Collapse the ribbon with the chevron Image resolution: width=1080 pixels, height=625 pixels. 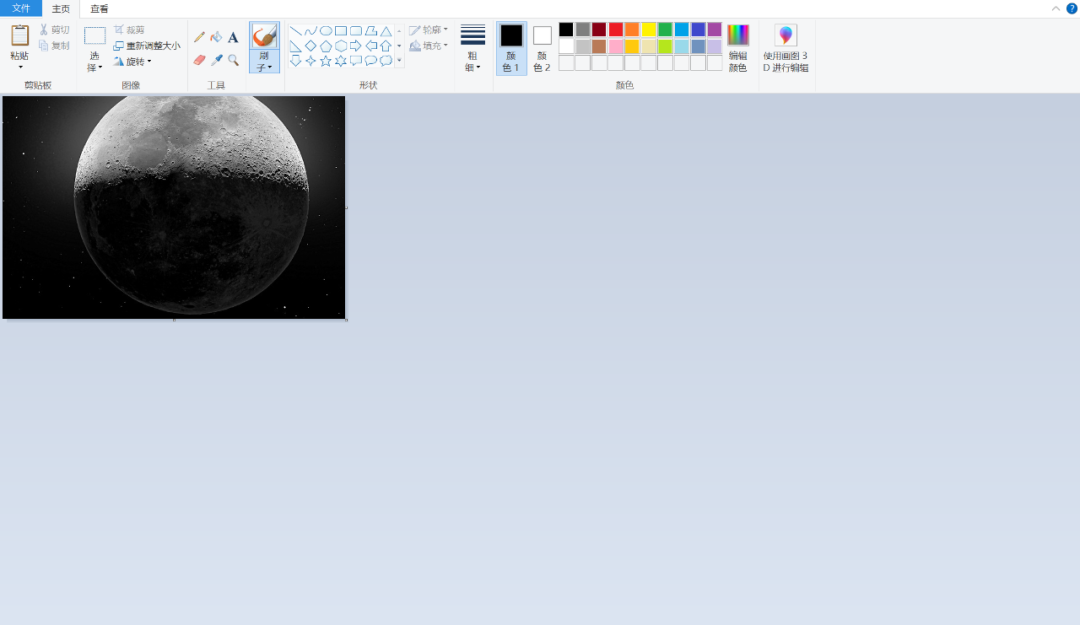point(1056,8)
